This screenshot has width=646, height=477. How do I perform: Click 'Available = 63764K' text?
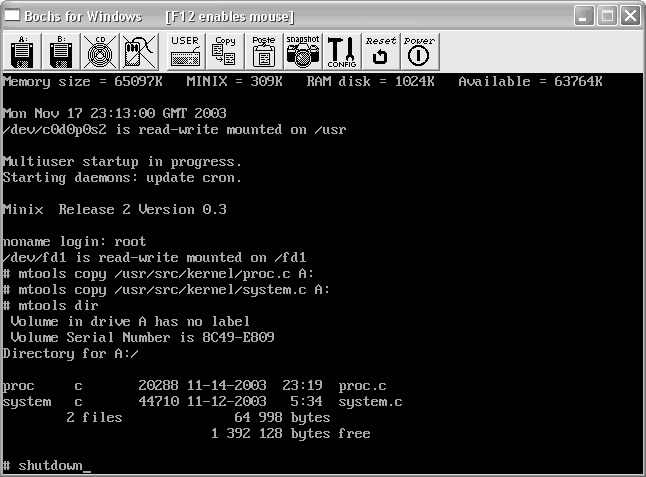(531, 82)
